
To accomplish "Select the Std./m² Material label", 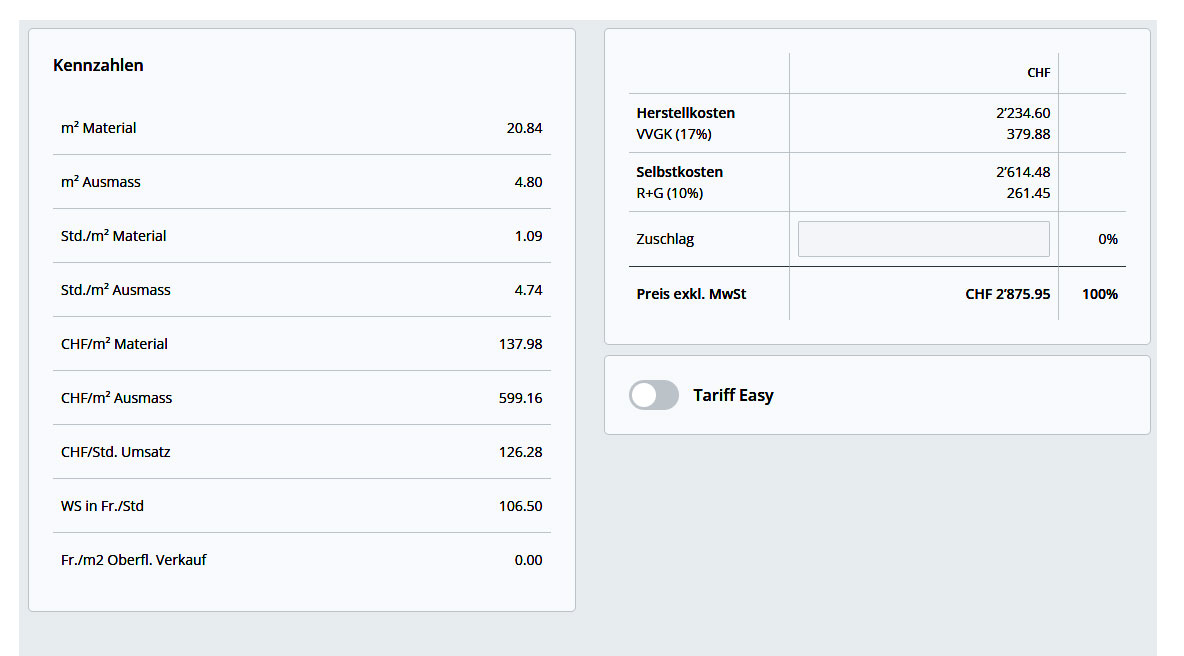I will coord(113,236).
